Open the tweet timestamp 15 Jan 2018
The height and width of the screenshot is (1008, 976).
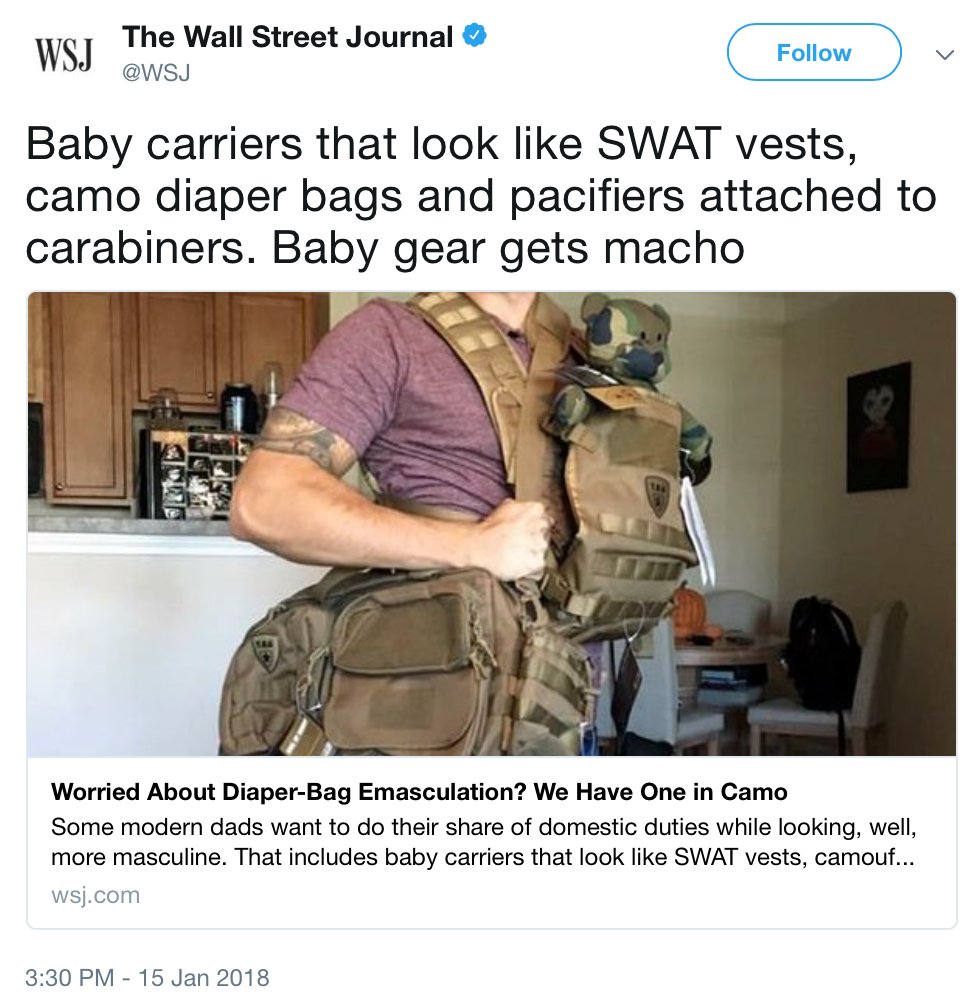[x=203, y=978]
